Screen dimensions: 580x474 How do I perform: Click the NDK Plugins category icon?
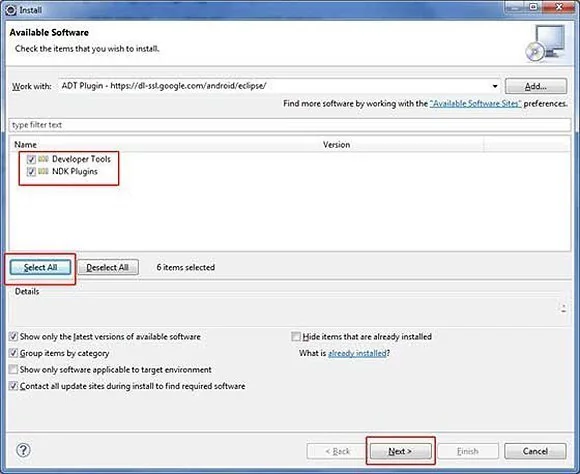pos(43,171)
